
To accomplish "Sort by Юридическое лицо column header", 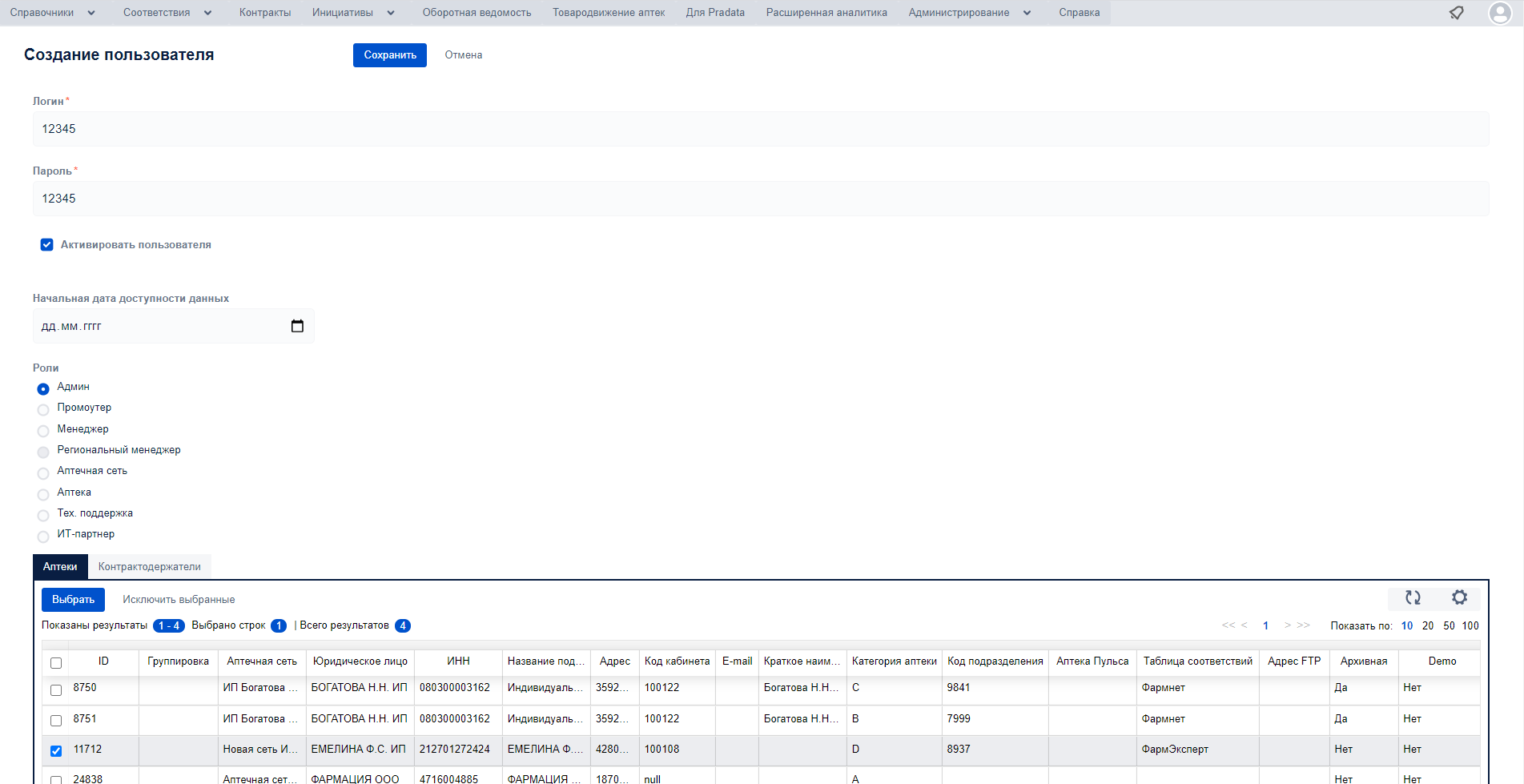I will (x=360, y=661).
